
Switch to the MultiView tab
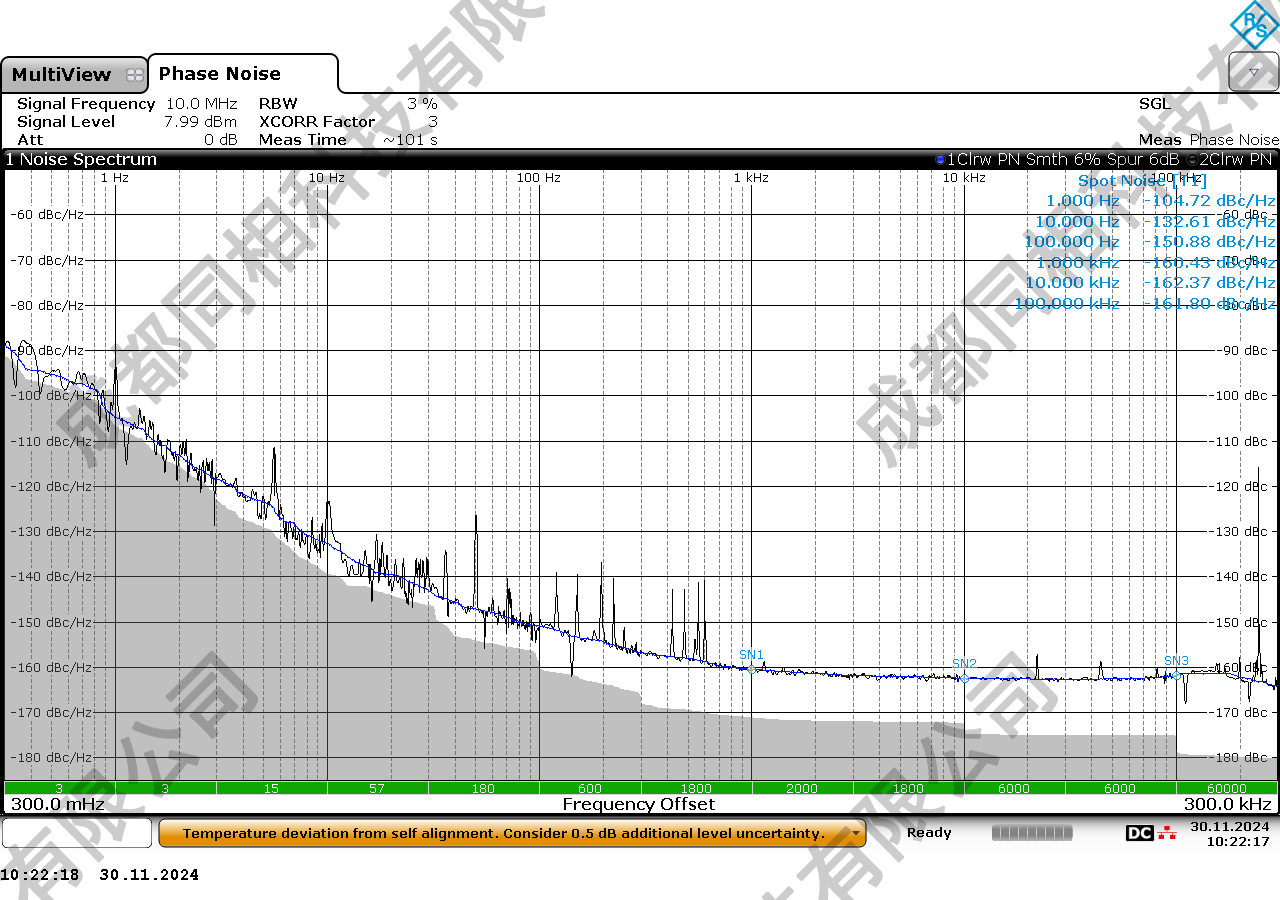[x=62, y=75]
